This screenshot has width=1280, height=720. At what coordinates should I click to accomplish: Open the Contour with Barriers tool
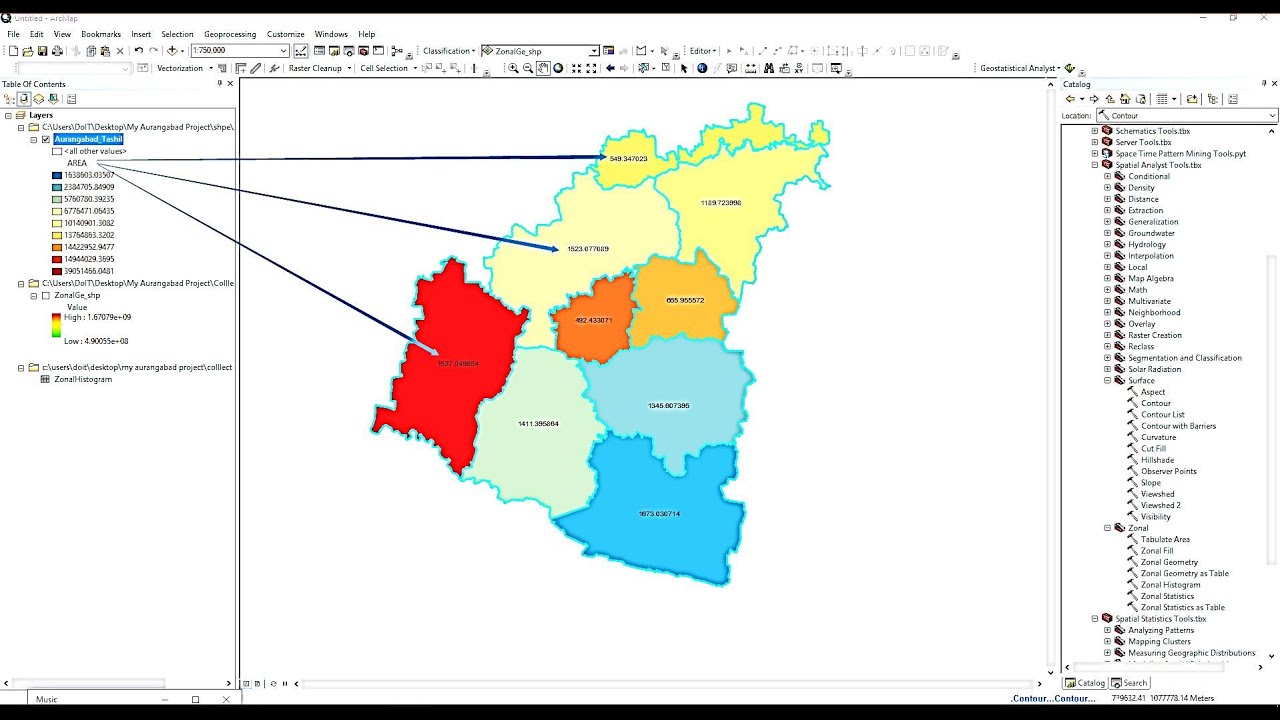point(1178,426)
